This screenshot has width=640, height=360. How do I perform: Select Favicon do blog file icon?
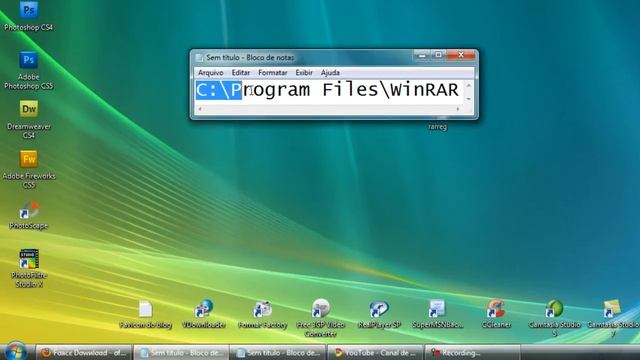[x=145, y=315]
